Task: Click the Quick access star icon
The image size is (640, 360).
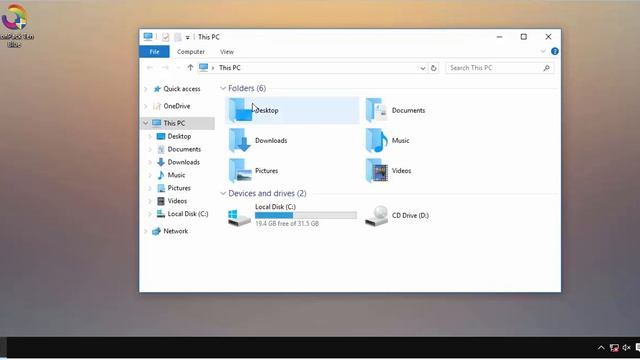Action: [x=157, y=89]
